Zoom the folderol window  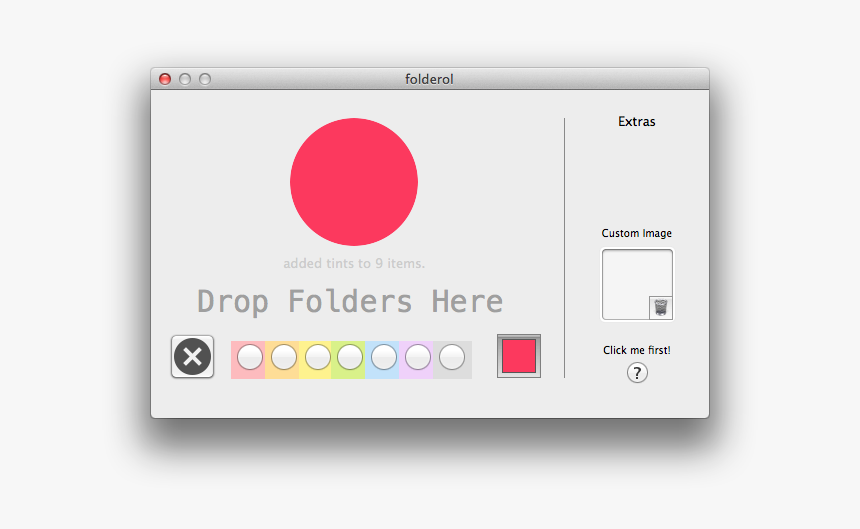point(205,79)
